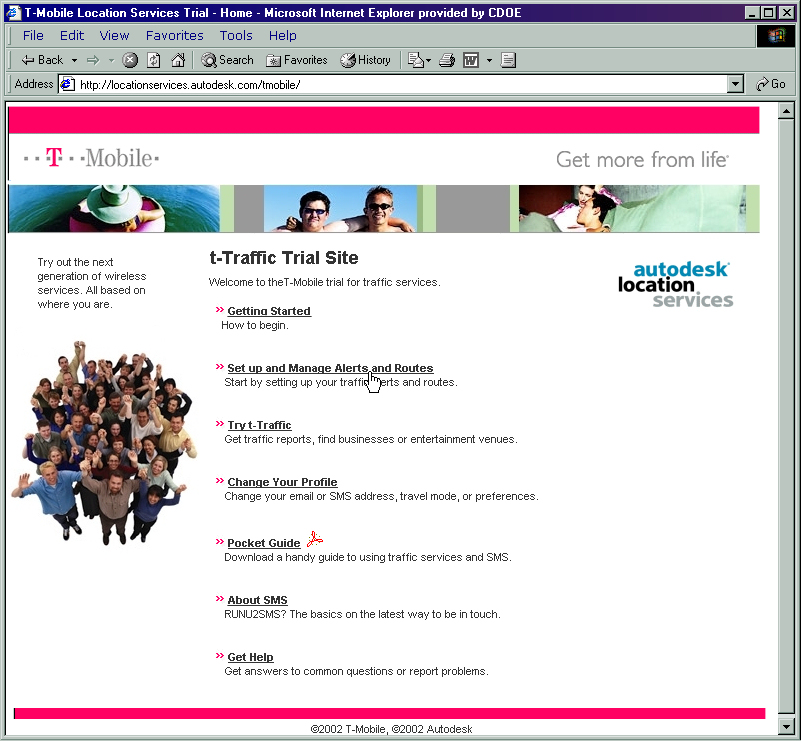This screenshot has height=741, width=801.
Task: Open the Pocket Guide link
Action: pyautogui.click(x=264, y=543)
